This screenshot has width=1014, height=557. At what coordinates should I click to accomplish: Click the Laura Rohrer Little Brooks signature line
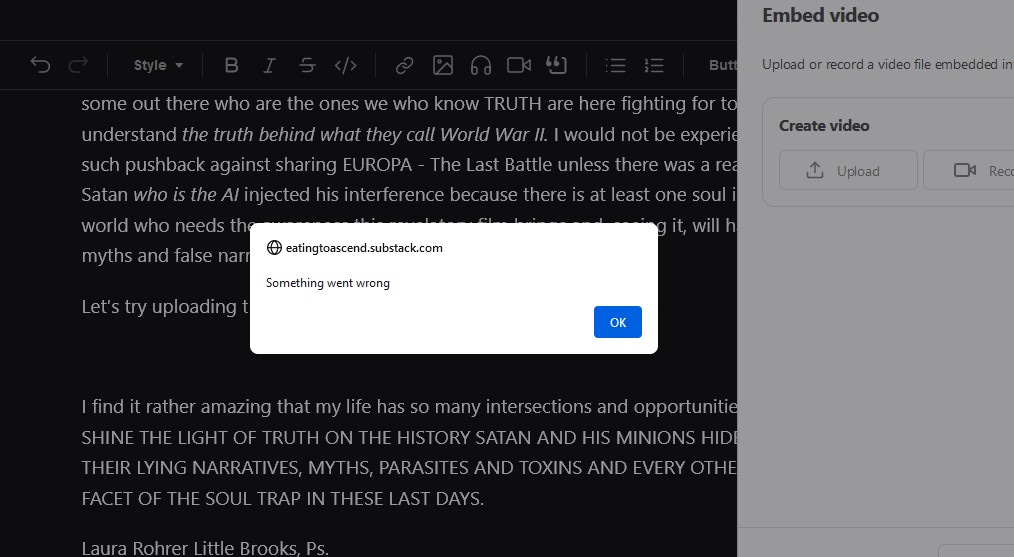[x=205, y=548]
